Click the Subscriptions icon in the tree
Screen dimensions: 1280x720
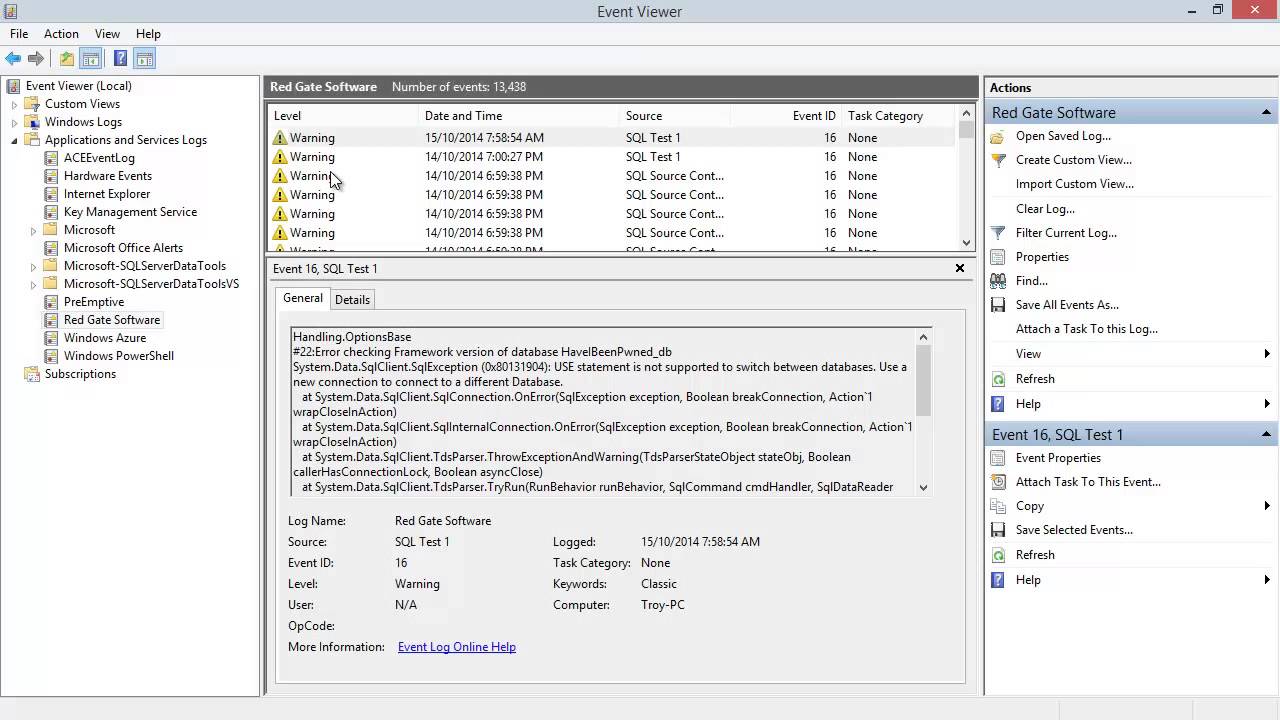tap(33, 374)
